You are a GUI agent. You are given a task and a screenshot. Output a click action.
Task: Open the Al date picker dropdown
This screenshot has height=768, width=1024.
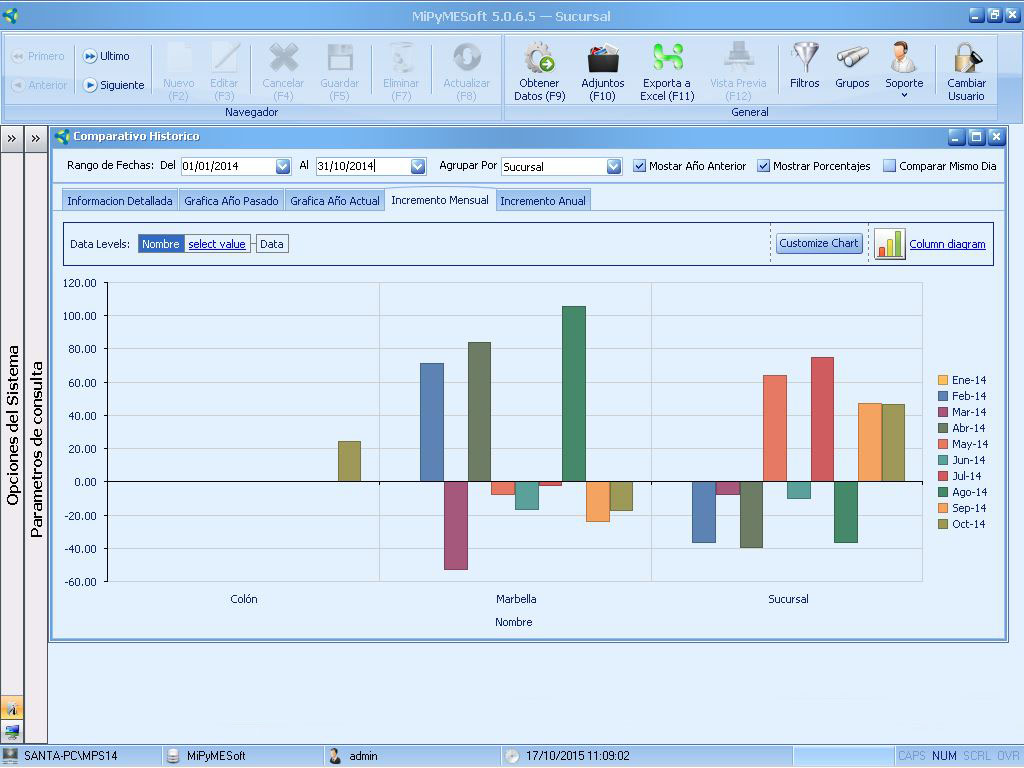[x=418, y=167]
